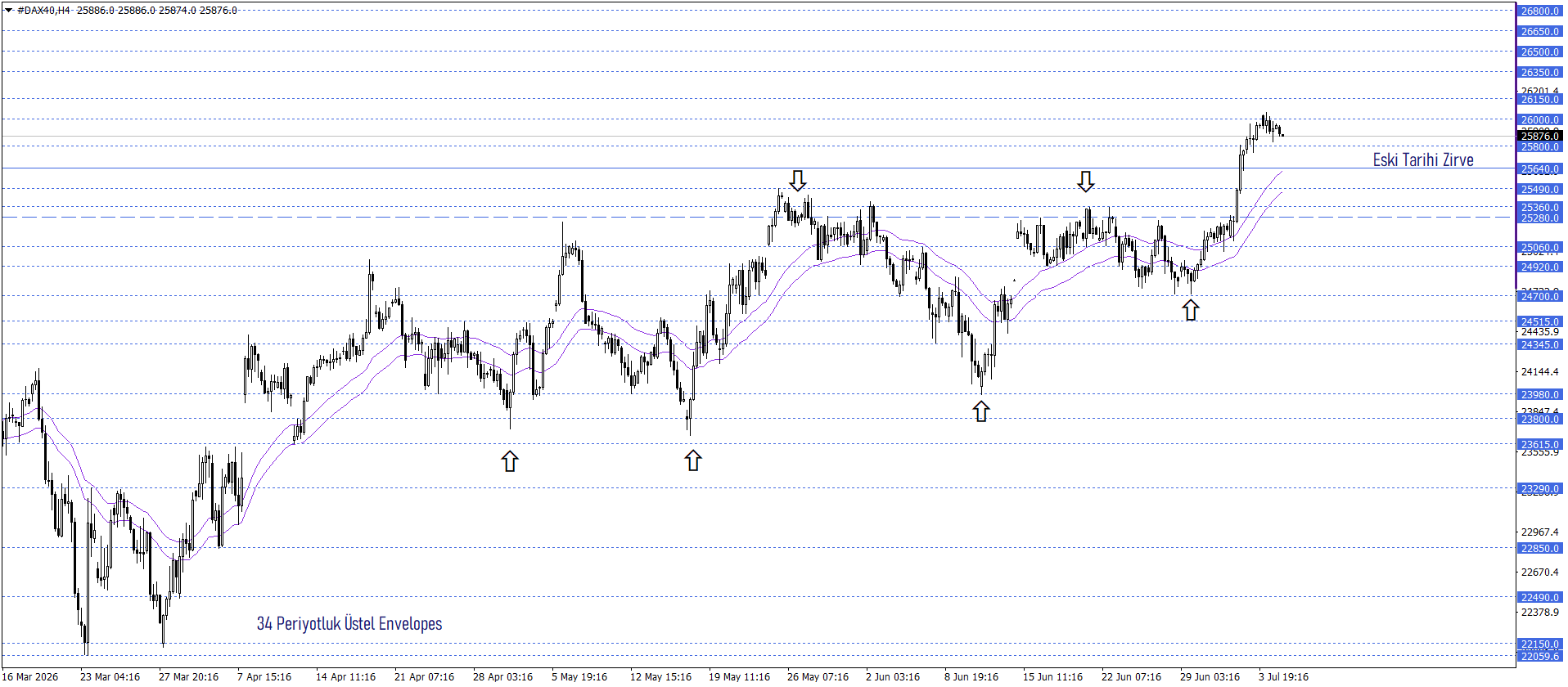This screenshot has width=1568, height=687.
Task: Click the '21 Apr 07:16' time axis label
Action: point(424,676)
